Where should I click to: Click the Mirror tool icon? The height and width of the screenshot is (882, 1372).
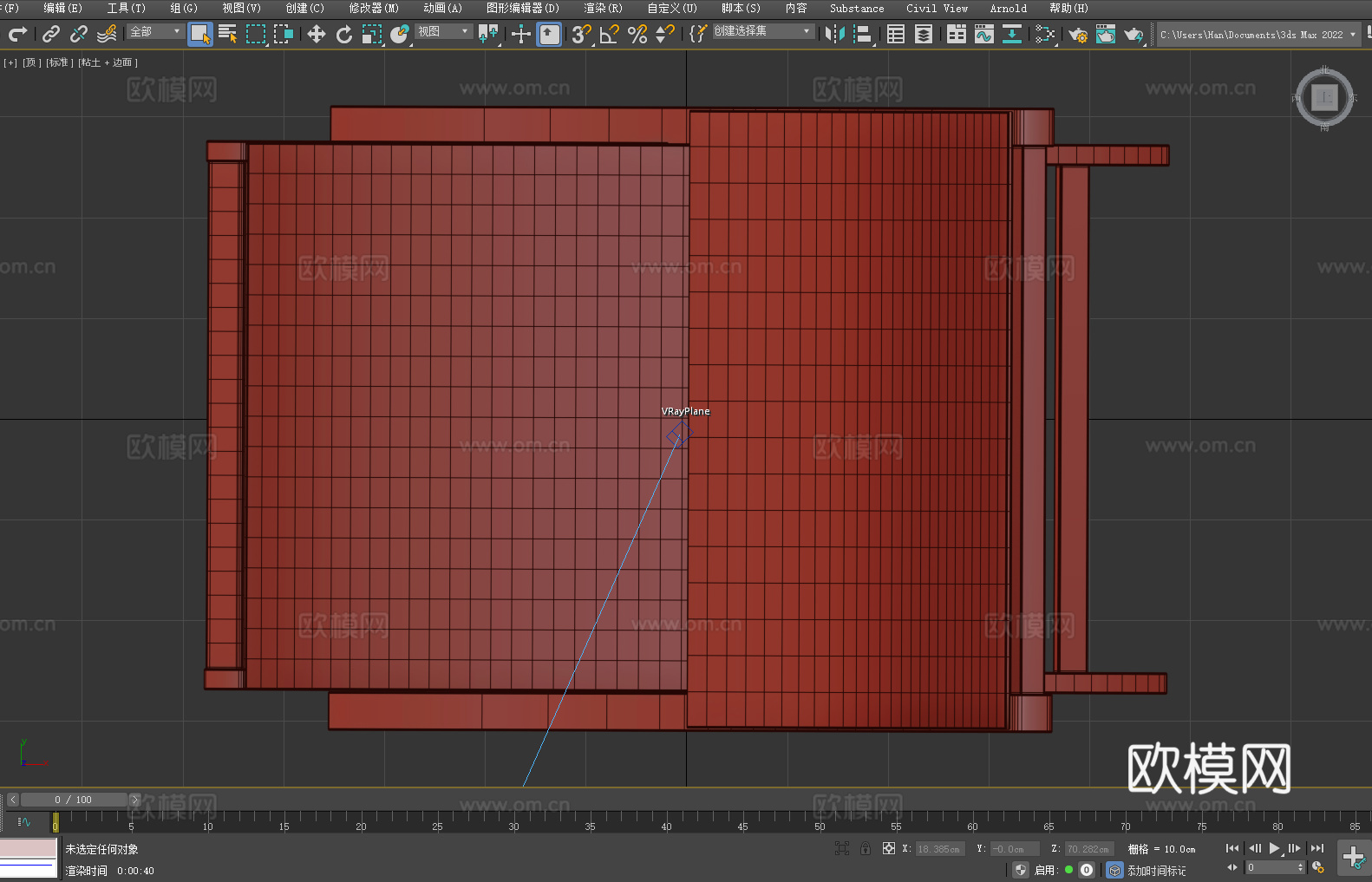pos(835,34)
